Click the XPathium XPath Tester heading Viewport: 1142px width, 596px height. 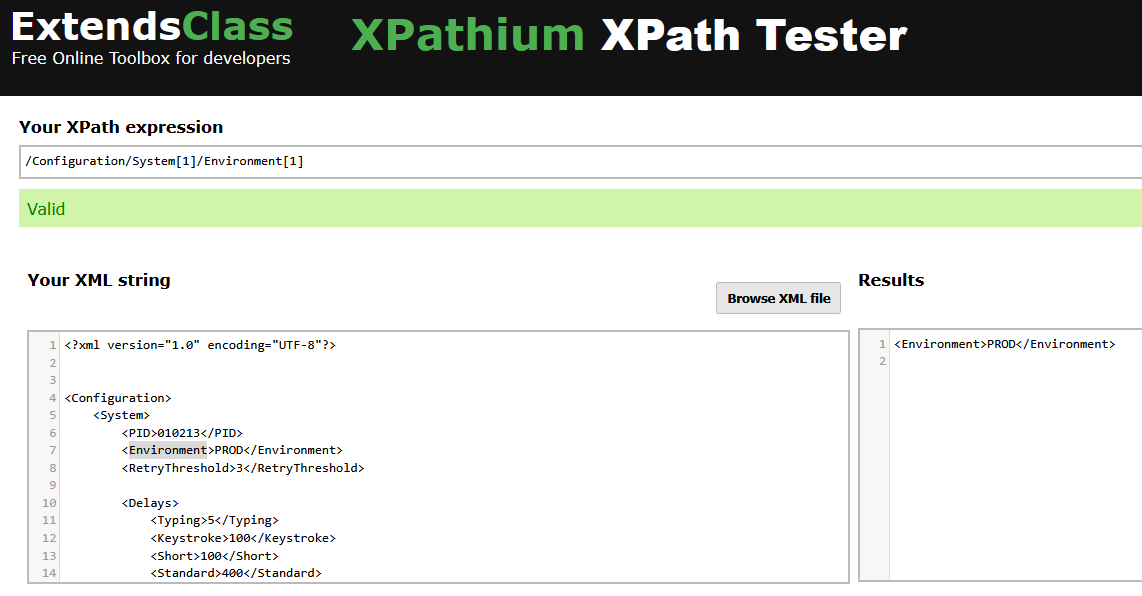click(629, 35)
